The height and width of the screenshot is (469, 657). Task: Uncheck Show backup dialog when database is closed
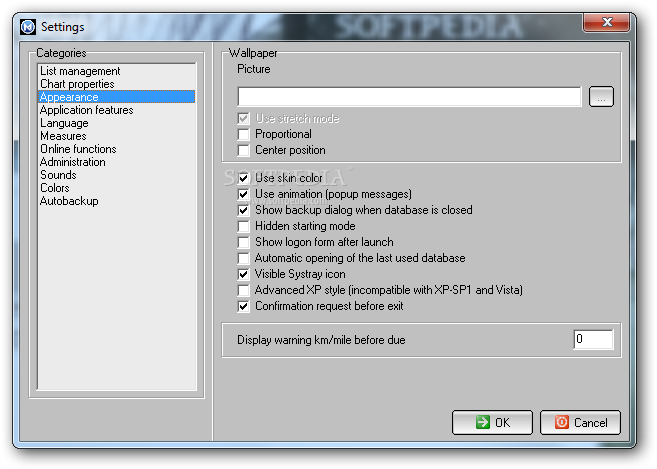(x=243, y=210)
